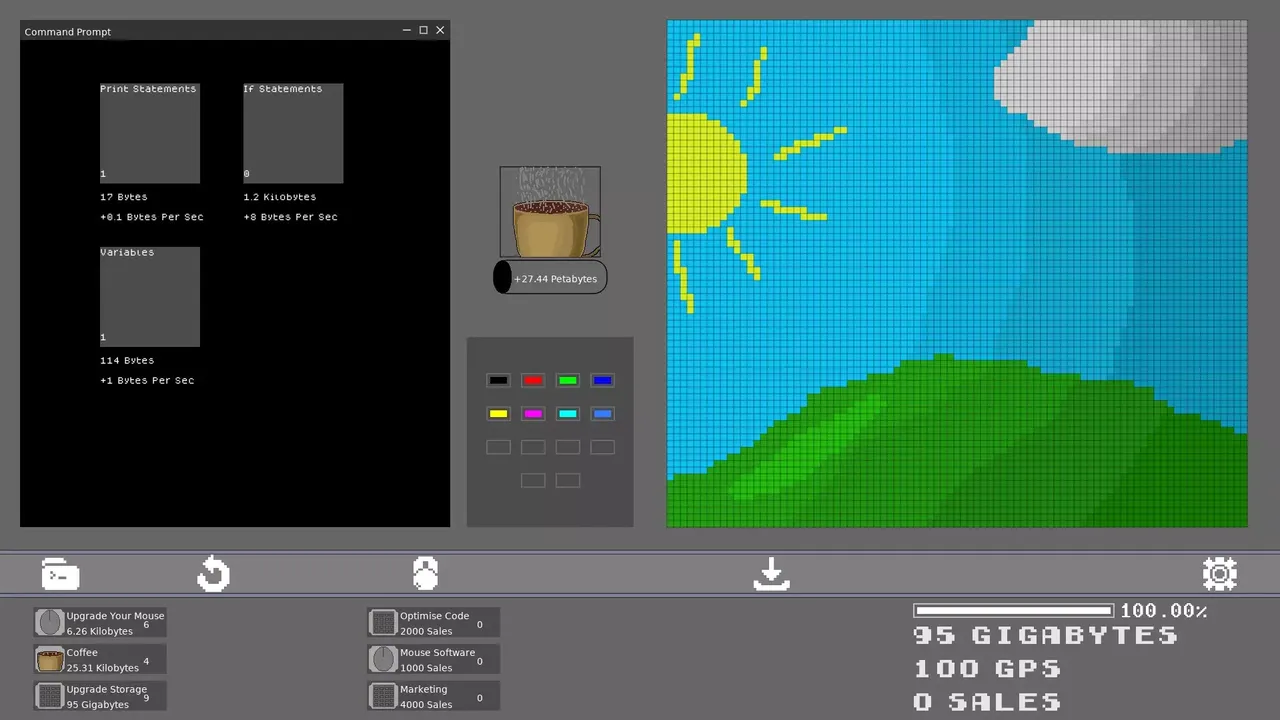This screenshot has height=720, width=1280.
Task: Maximize the Command Prompt window
Action: [x=423, y=31]
